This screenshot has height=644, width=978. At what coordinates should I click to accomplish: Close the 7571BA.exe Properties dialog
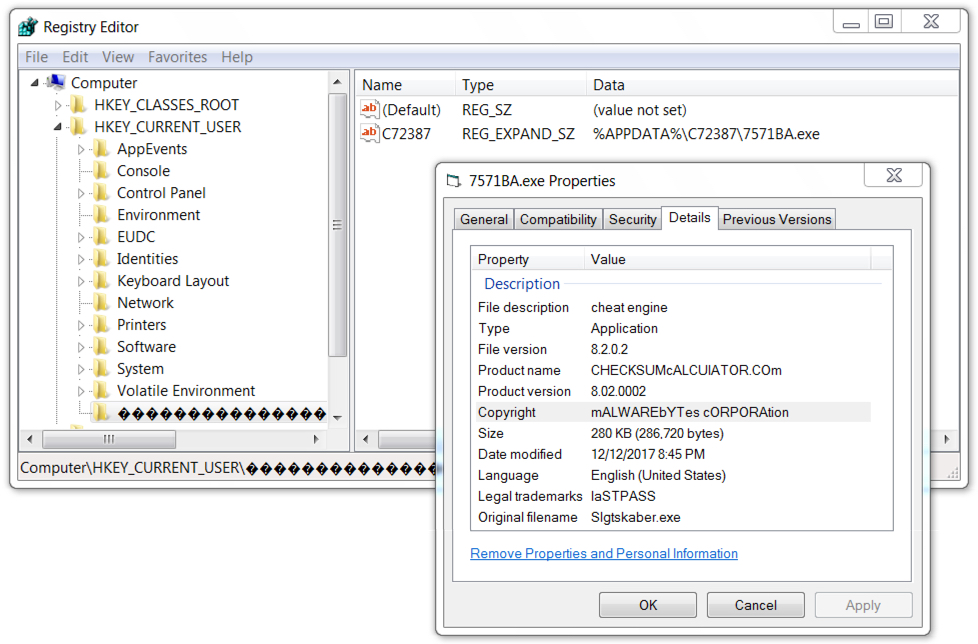coord(894,175)
